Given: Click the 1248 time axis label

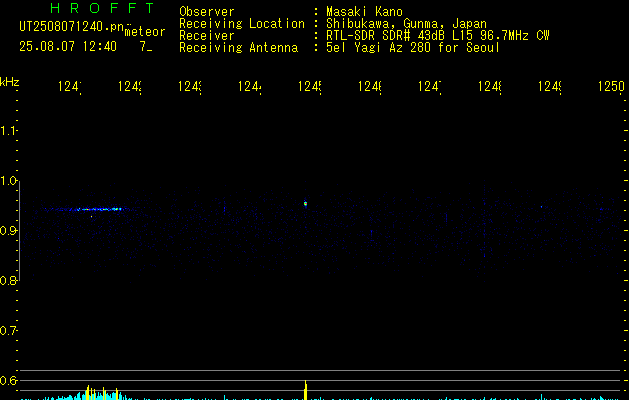Looking at the screenshot, I should [490, 86].
